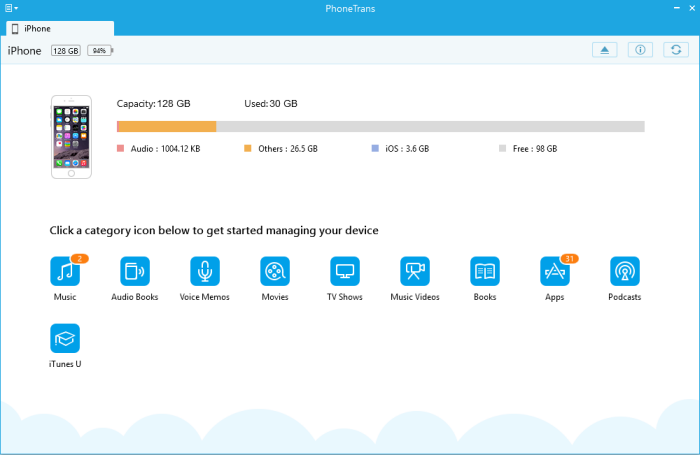Click the 'Audio : 1004.12 KB' text
The image size is (700, 455).
tap(165, 149)
